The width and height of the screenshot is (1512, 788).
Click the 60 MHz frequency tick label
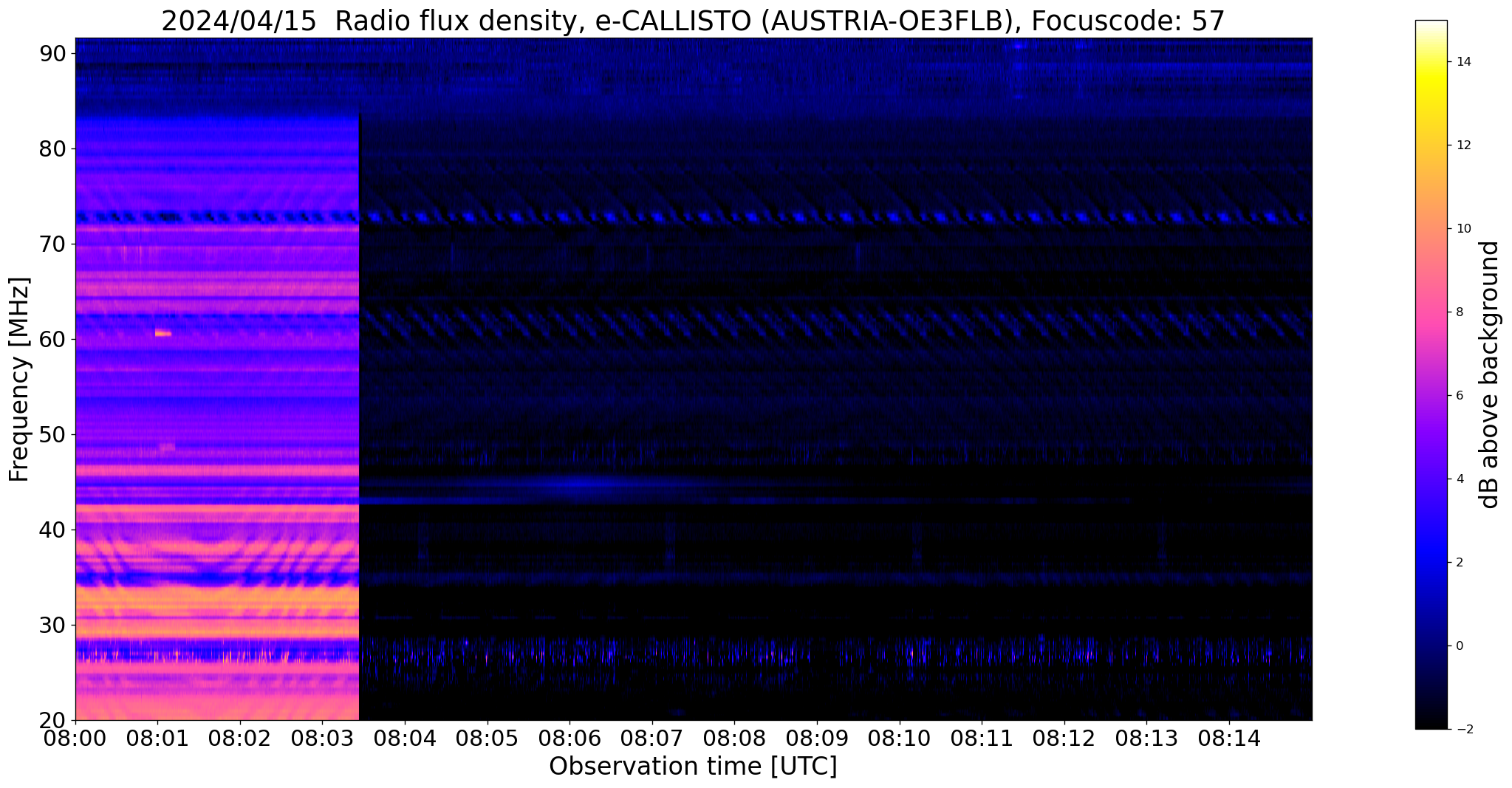52,340
